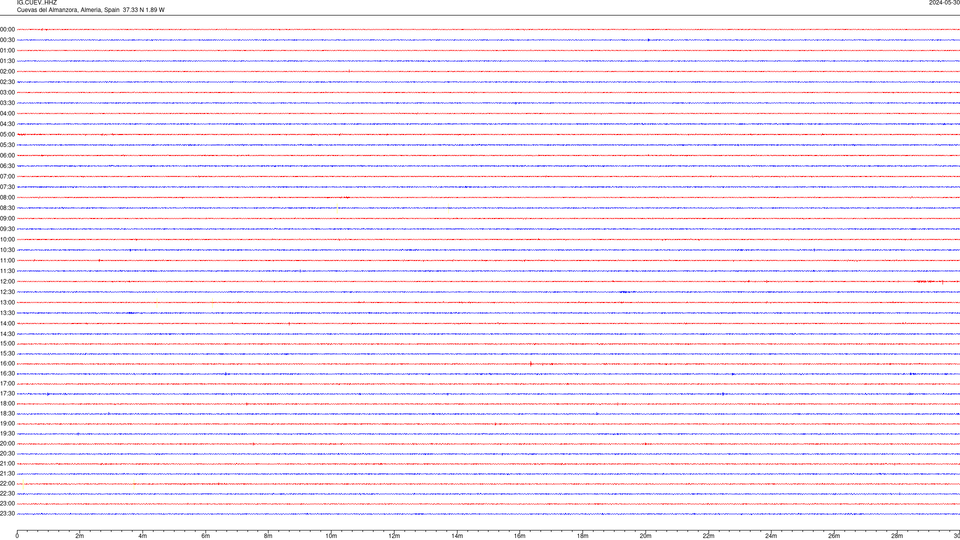Click the 08:30 time label
This screenshot has width=960, height=540.
coord(7,208)
